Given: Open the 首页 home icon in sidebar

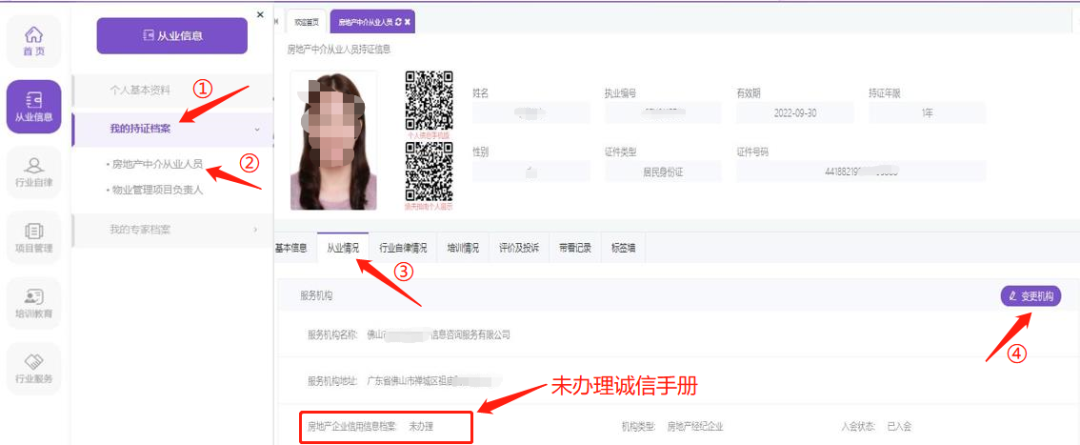Looking at the screenshot, I should click(33, 42).
